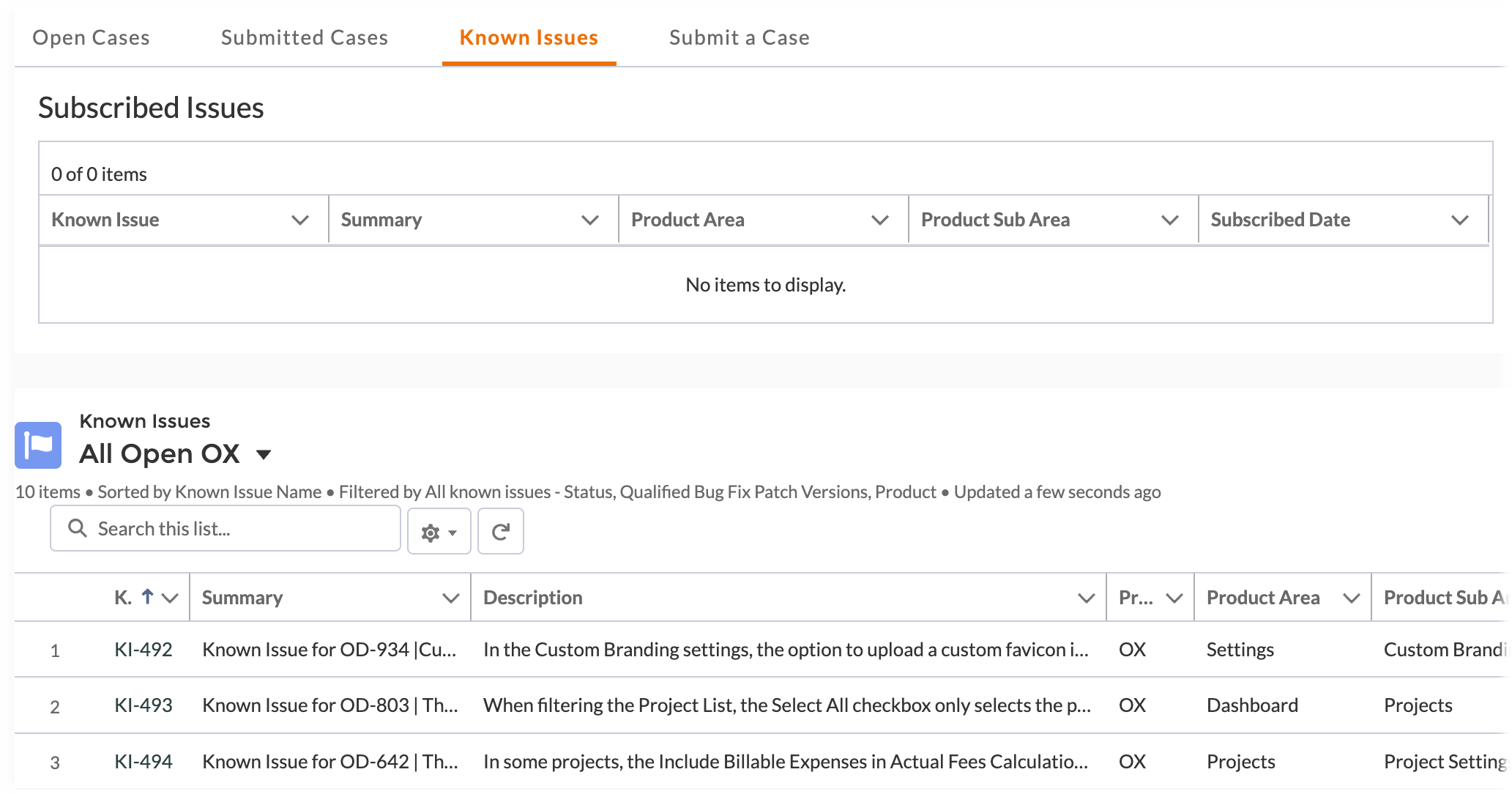Open Product Sub Area column chevron in Subscribed Issues
Image resolution: width=1512 pixels, height=794 pixels.
pyautogui.click(x=1169, y=220)
